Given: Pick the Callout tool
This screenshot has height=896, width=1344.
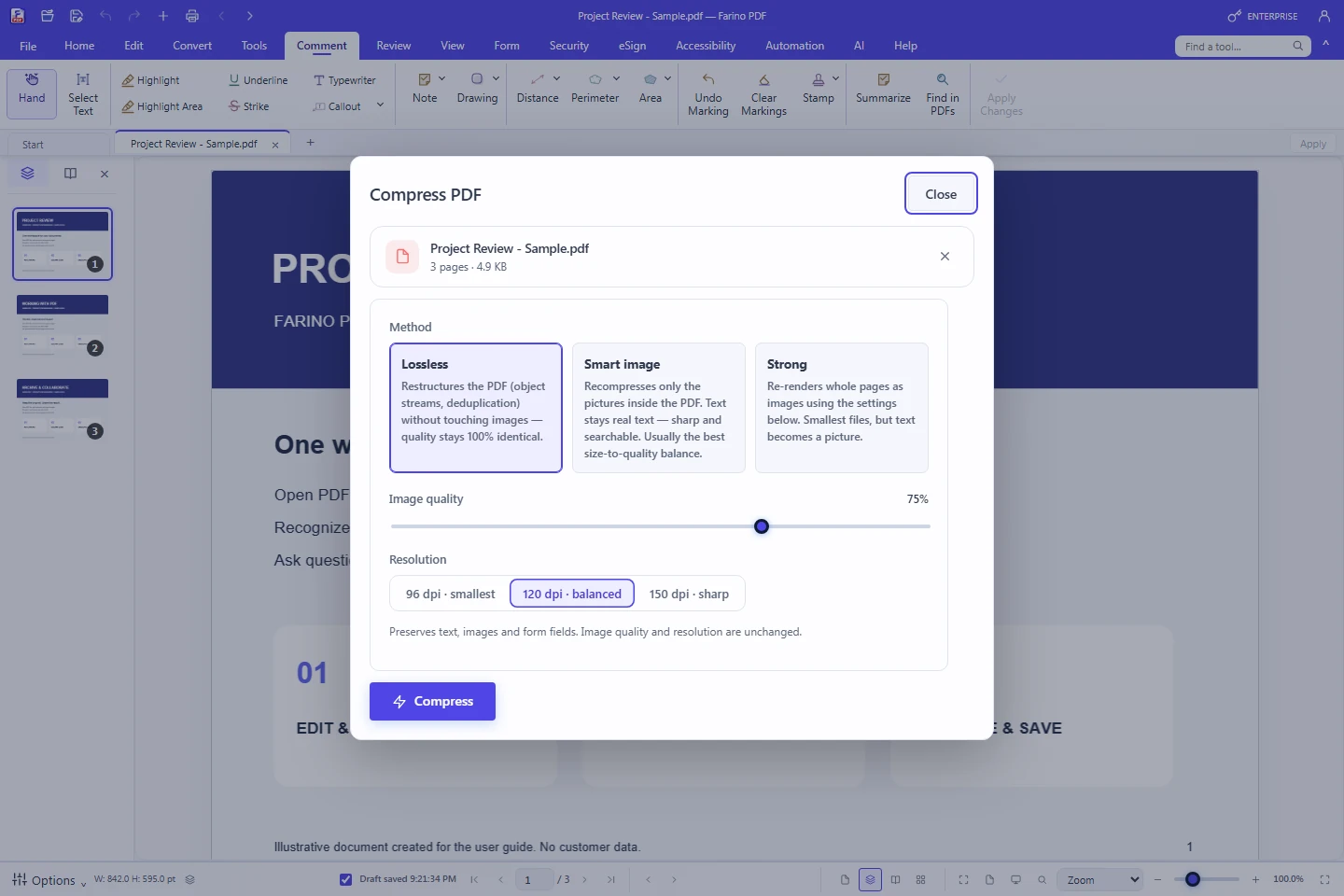Looking at the screenshot, I should 337,106.
